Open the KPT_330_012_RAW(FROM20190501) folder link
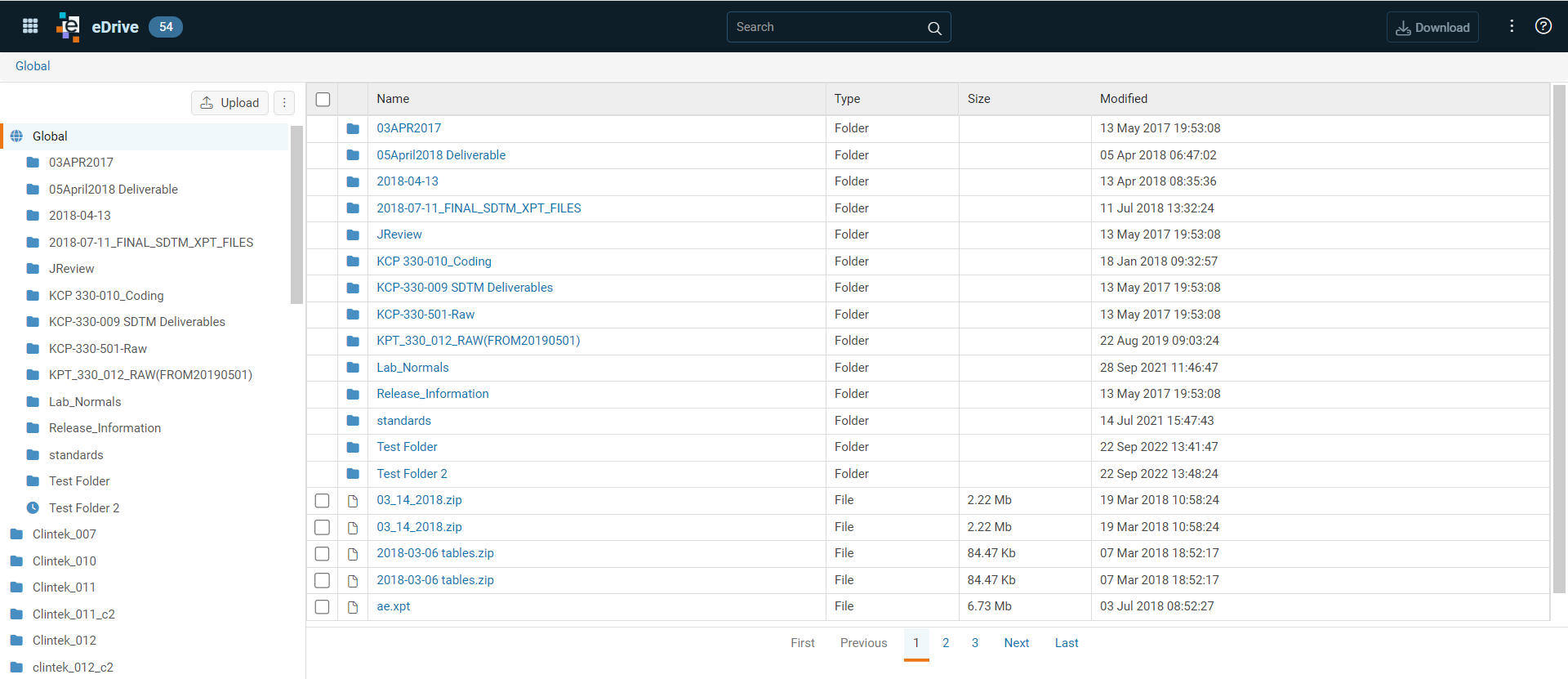This screenshot has height=679, width=1568. point(479,341)
